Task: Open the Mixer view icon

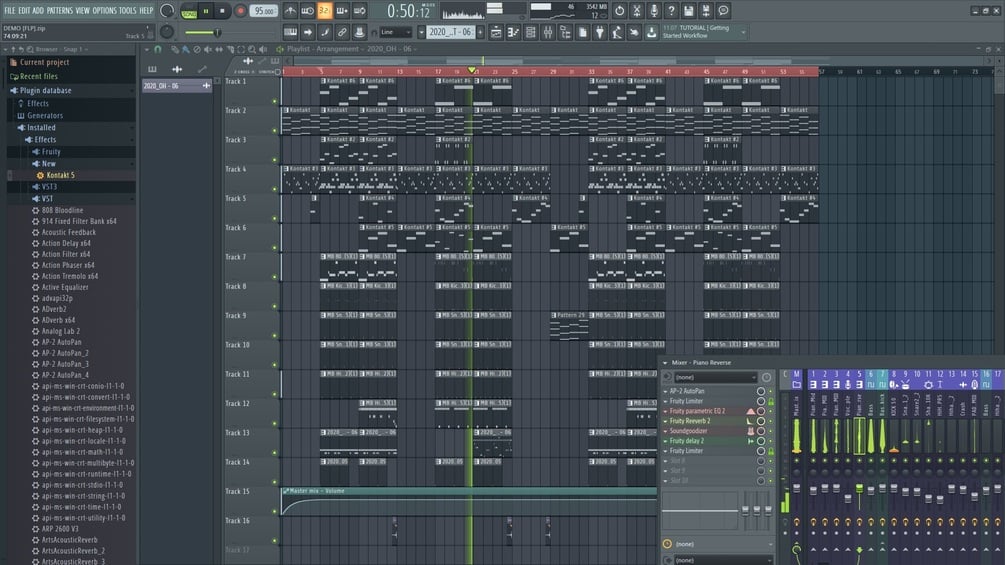Action: pos(548,32)
